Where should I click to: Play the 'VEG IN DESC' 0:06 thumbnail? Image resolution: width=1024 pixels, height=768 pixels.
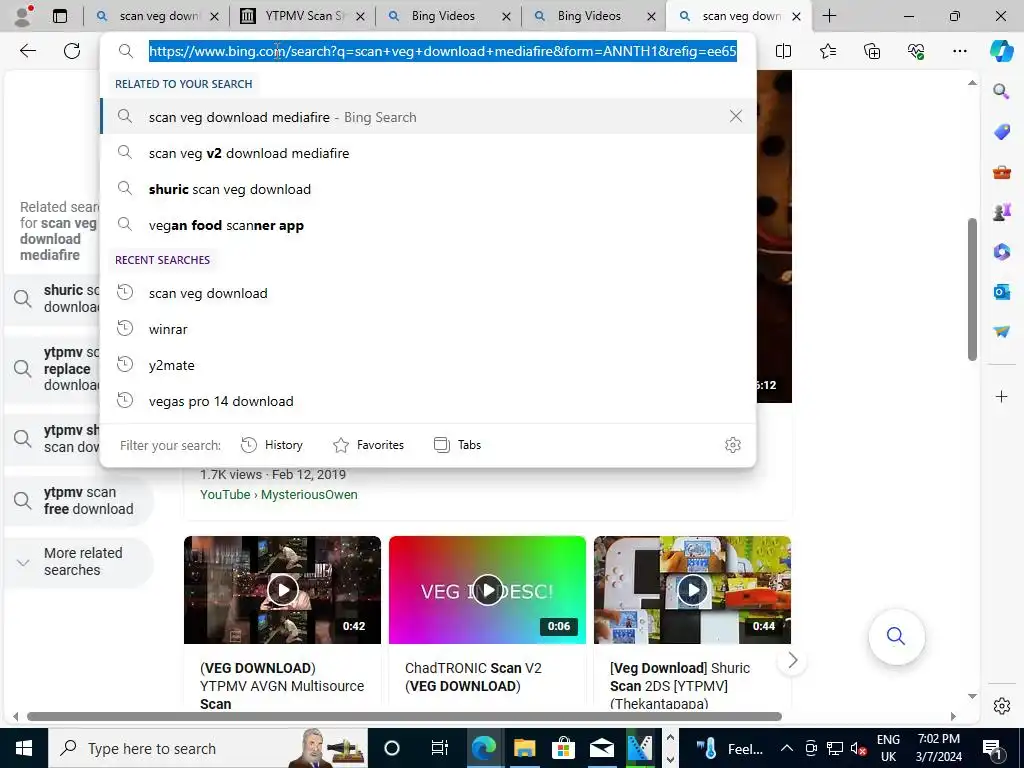click(x=487, y=590)
